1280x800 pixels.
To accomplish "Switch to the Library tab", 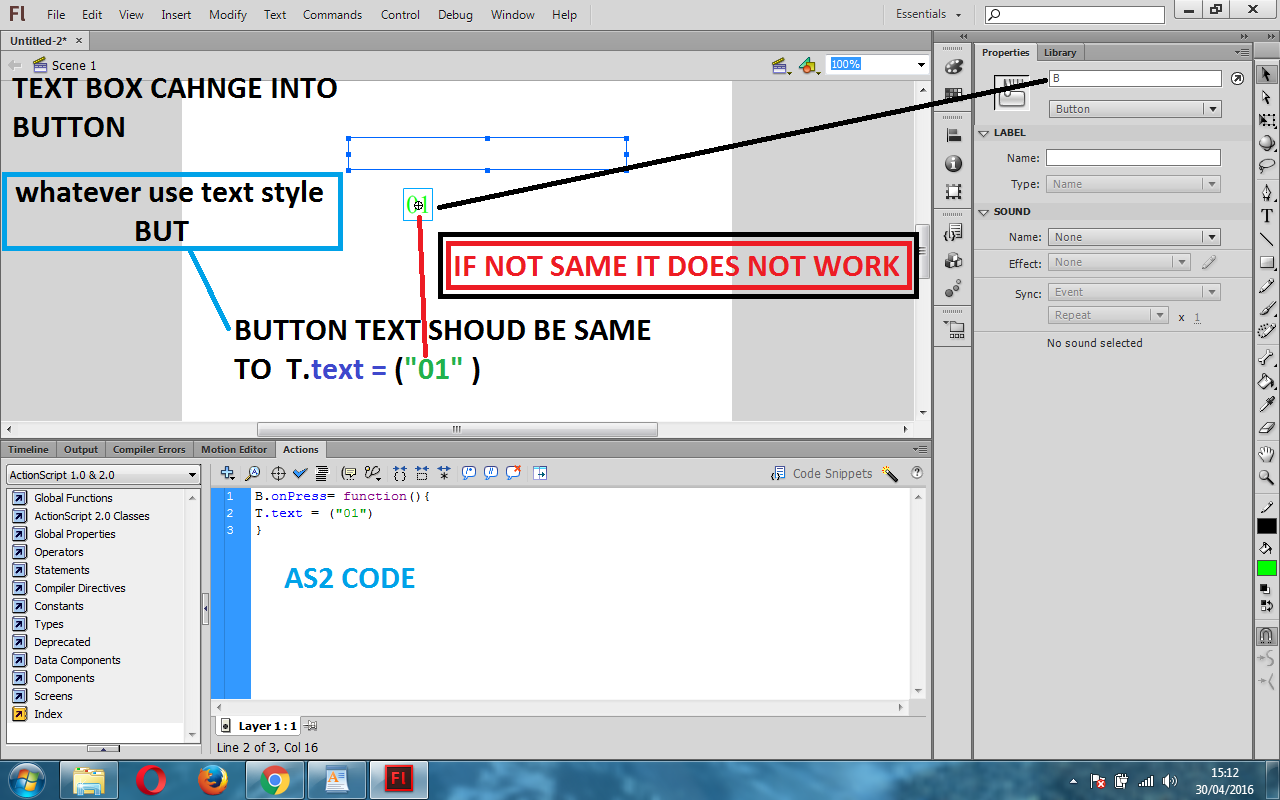I will click(x=1060, y=53).
